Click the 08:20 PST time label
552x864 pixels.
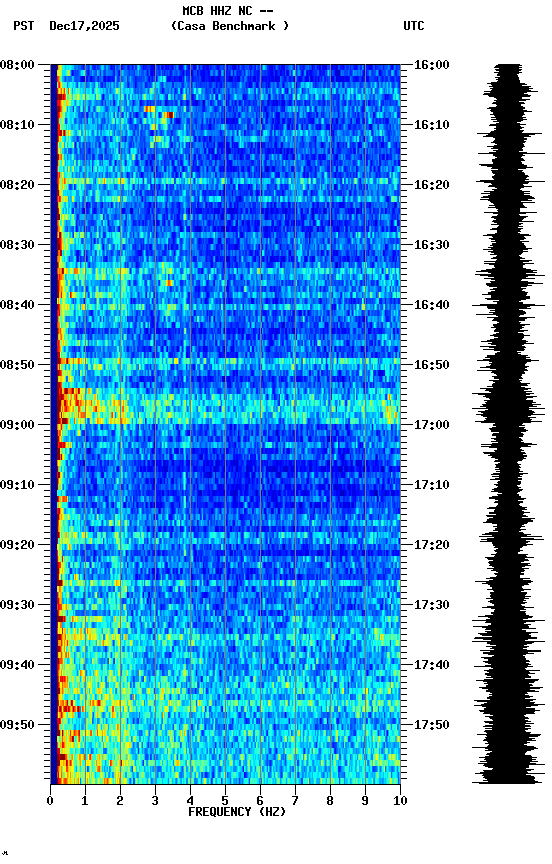(x=17, y=185)
